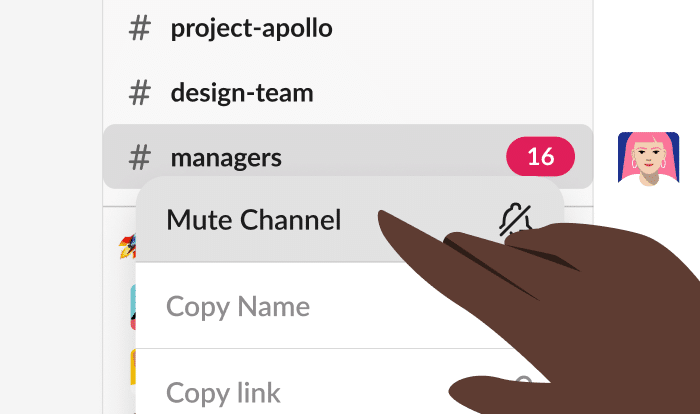Click the blank workspace rail left of channels
The width and height of the screenshot is (700, 414).
[50, 200]
